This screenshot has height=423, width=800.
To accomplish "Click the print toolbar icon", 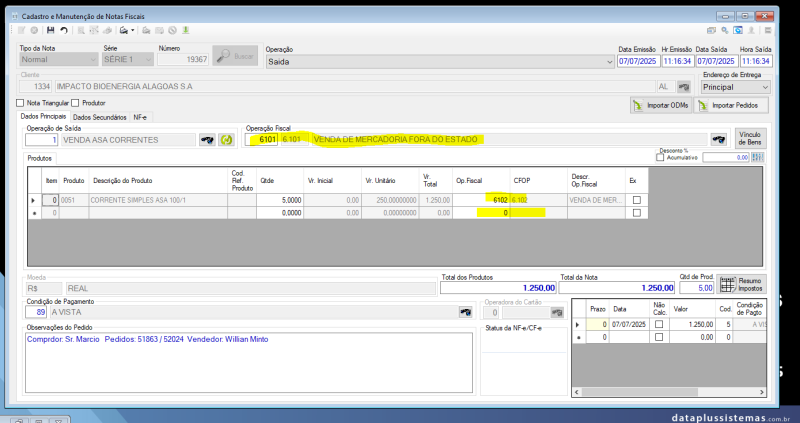I will pos(123,31).
